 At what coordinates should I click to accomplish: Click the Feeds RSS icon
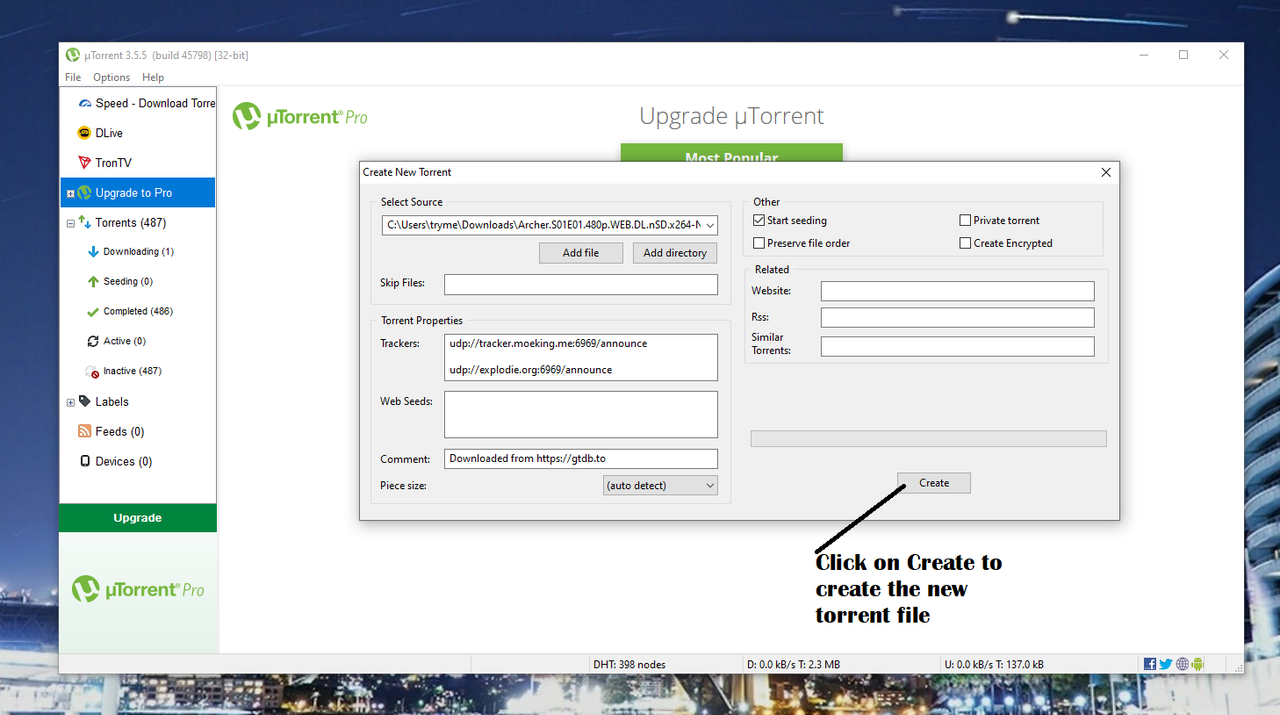(85, 431)
